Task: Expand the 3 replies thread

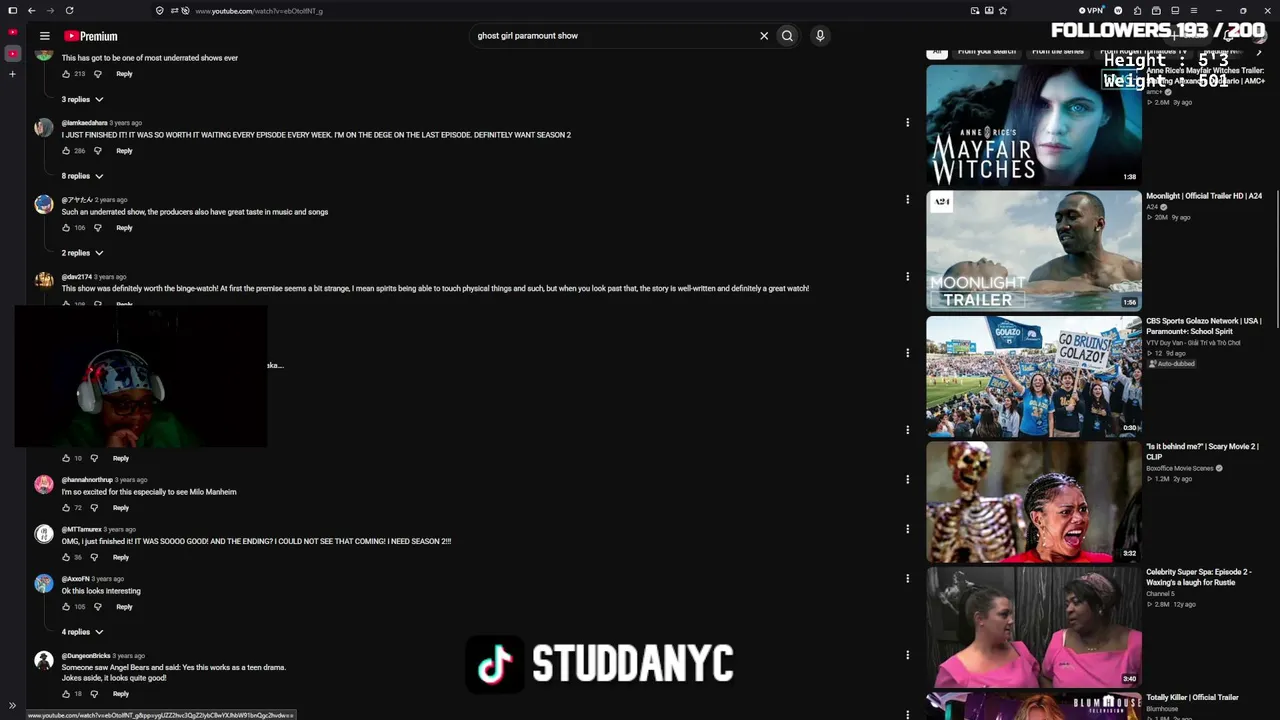Action: pyautogui.click(x=82, y=100)
